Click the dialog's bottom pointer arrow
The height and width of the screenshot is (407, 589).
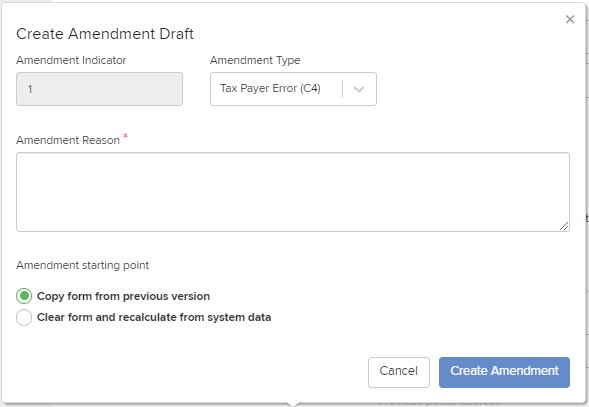[293, 404]
